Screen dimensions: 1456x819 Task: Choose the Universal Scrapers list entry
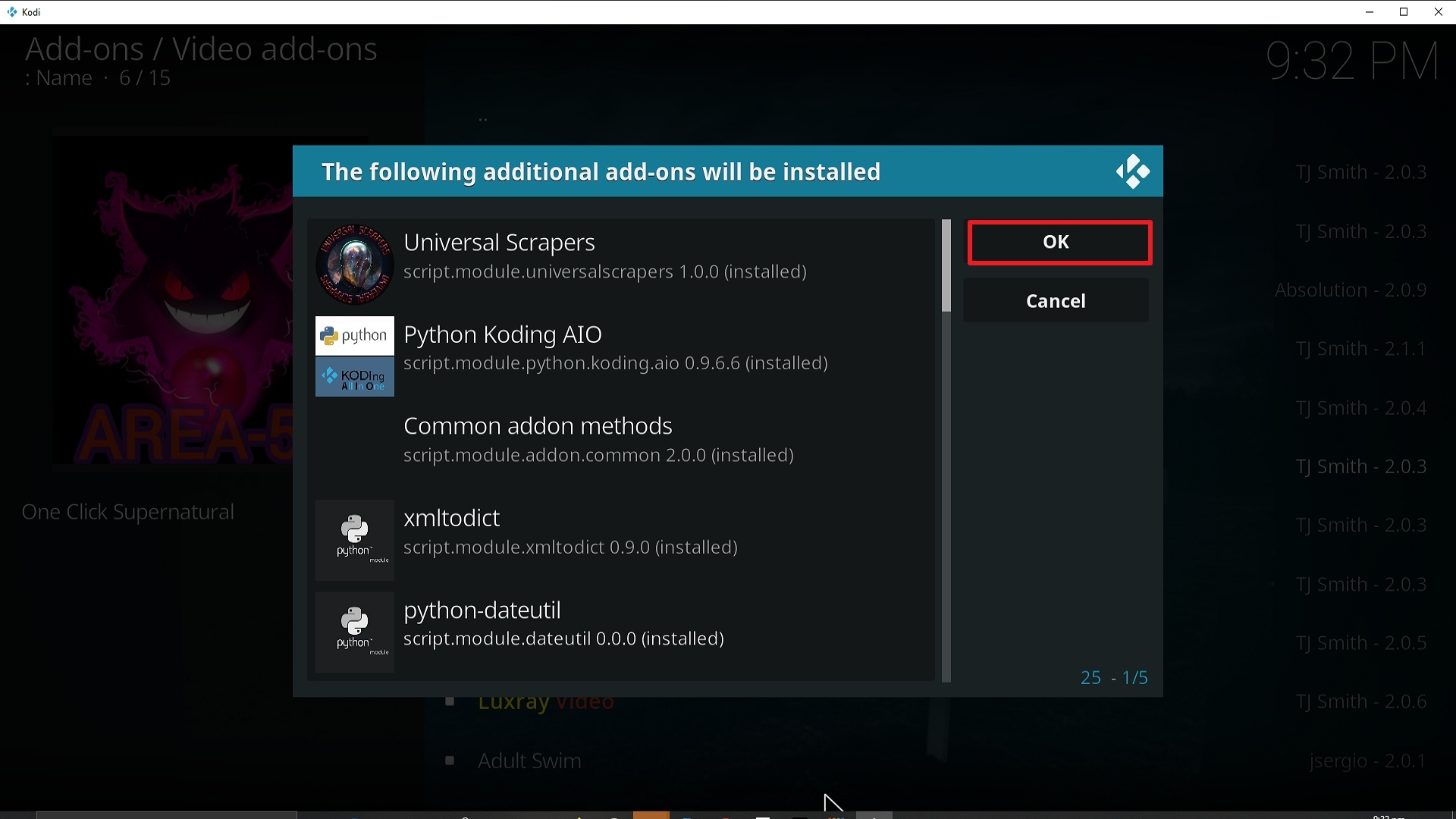click(621, 265)
